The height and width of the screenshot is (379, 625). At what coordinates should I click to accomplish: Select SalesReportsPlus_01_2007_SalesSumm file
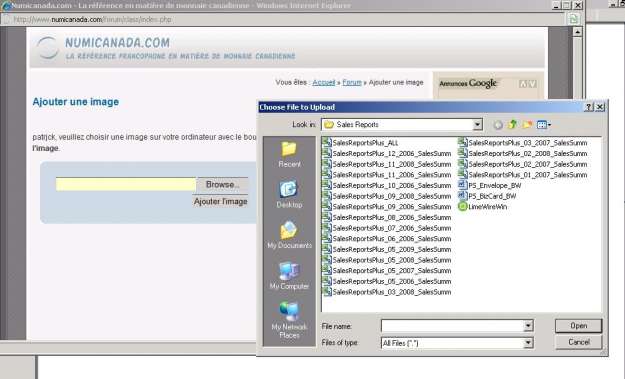(x=523, y=175)
